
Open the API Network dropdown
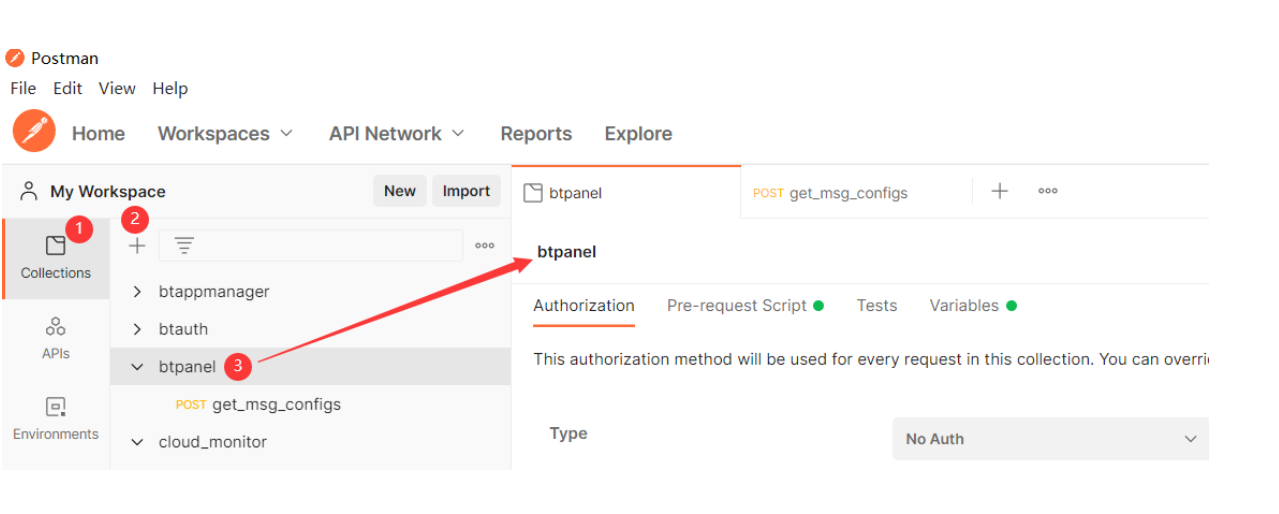[396, 134]
